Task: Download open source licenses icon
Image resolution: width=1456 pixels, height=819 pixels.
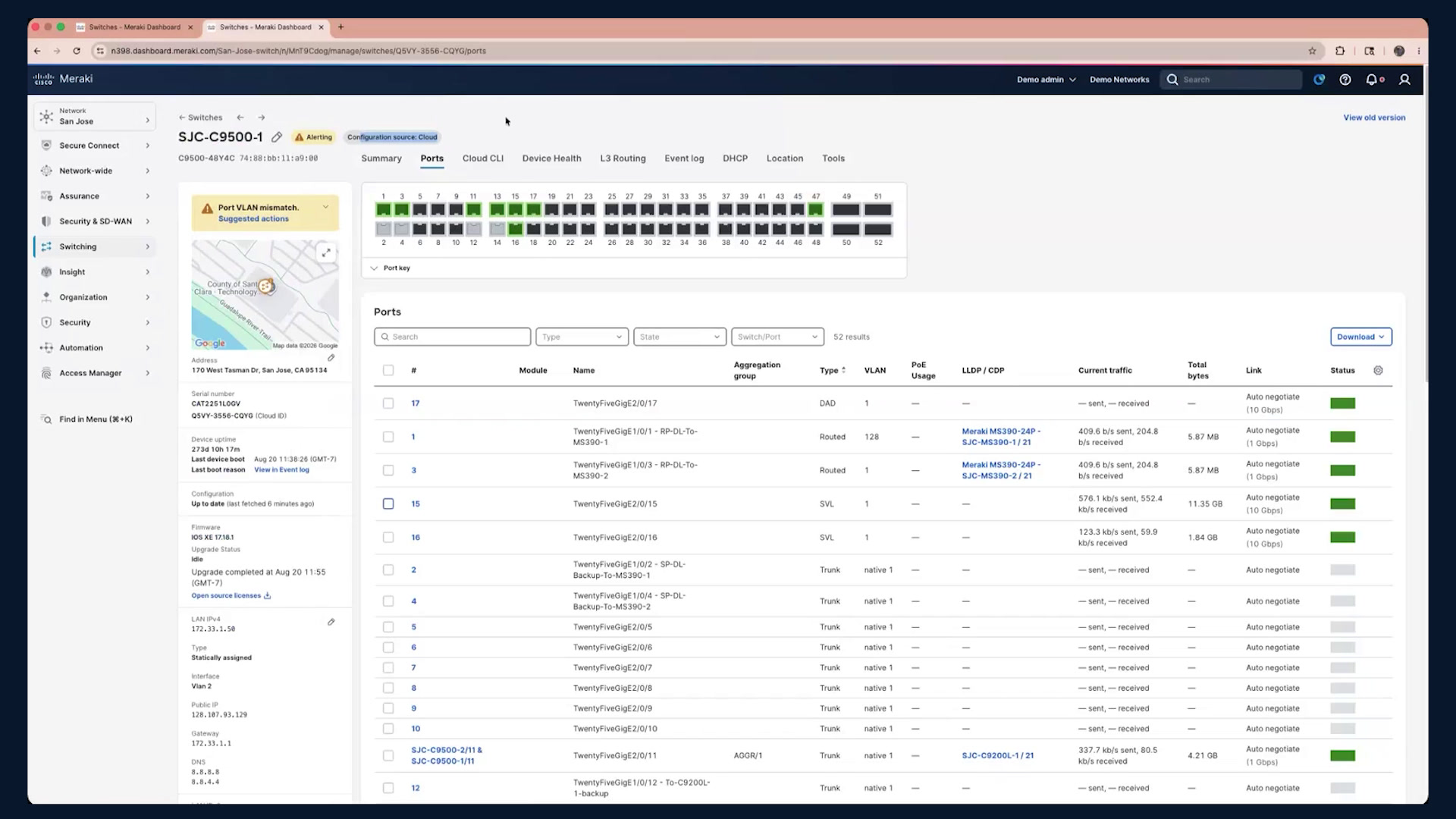Action: pyautogui.click(x=267, y=596)
